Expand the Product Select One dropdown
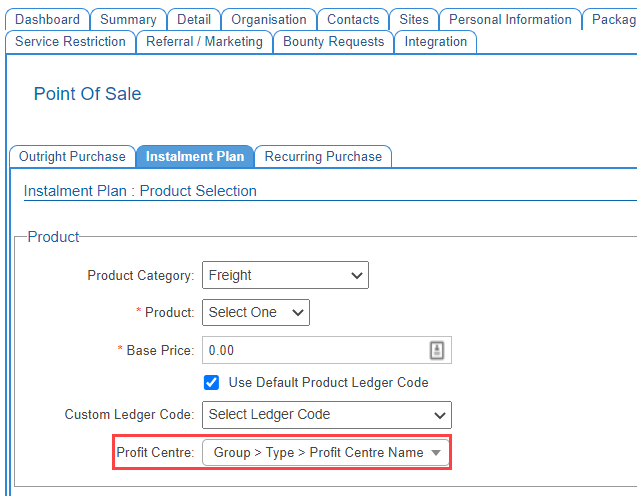This screenshot has width=637, height=496. [255, 312]
